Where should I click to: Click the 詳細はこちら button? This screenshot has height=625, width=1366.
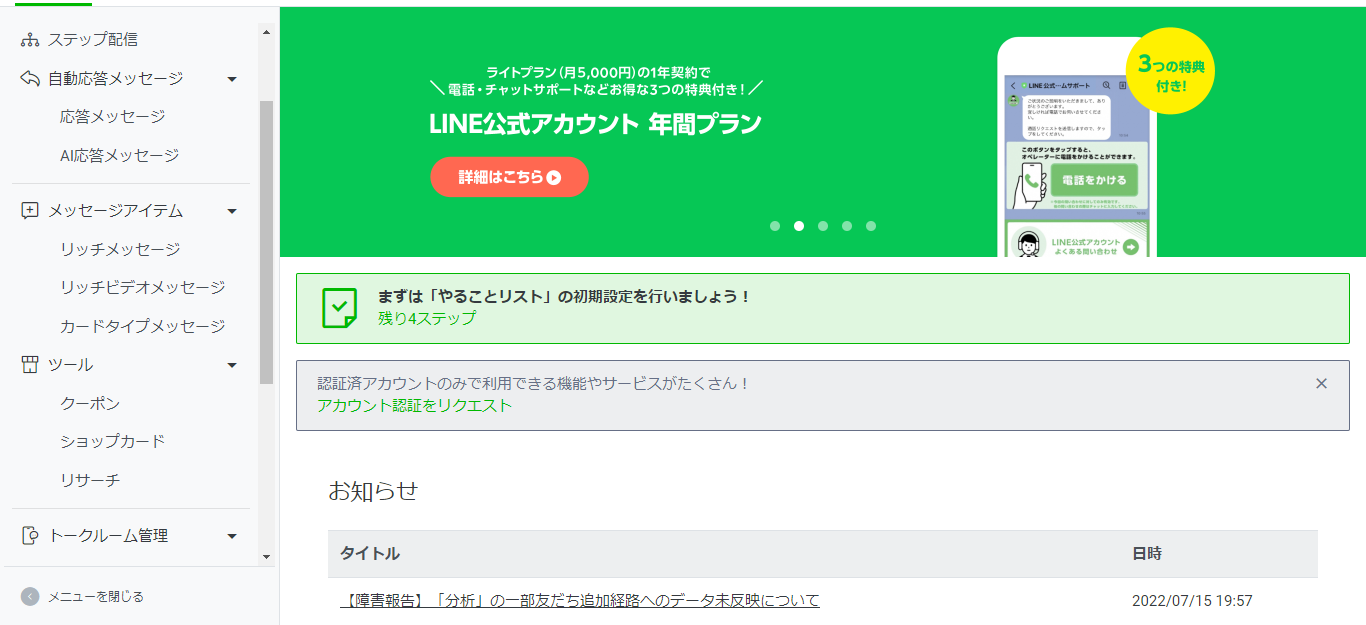[509, 177]
